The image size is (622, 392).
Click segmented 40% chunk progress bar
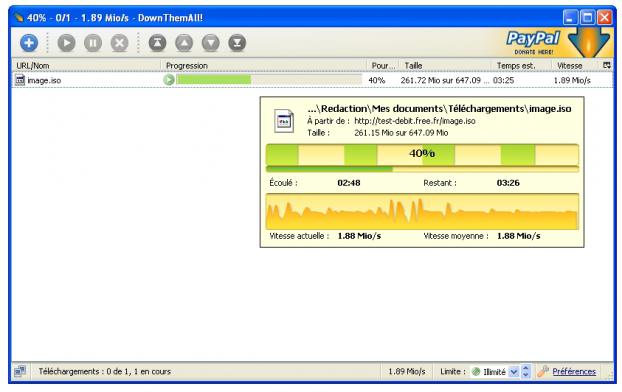coord(422,154)
